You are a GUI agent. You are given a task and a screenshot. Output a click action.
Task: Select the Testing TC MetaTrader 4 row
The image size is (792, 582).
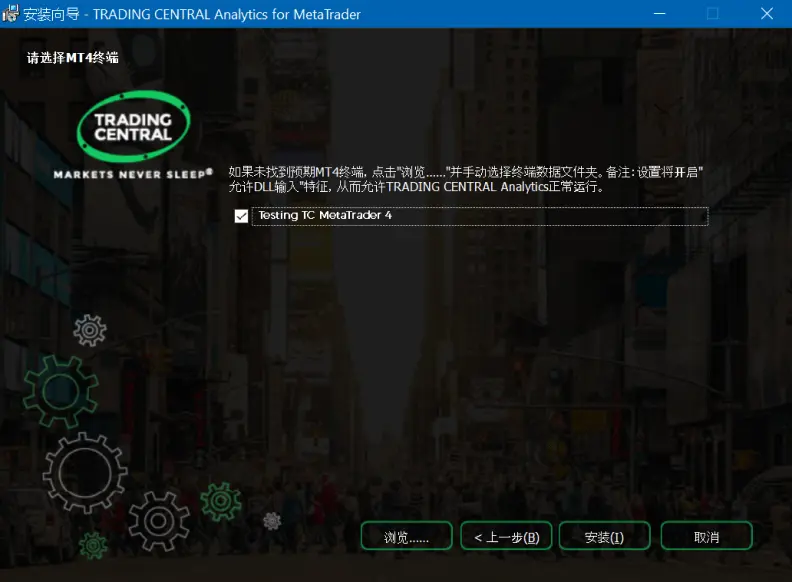pyautogui.click(x=480, y=216)
